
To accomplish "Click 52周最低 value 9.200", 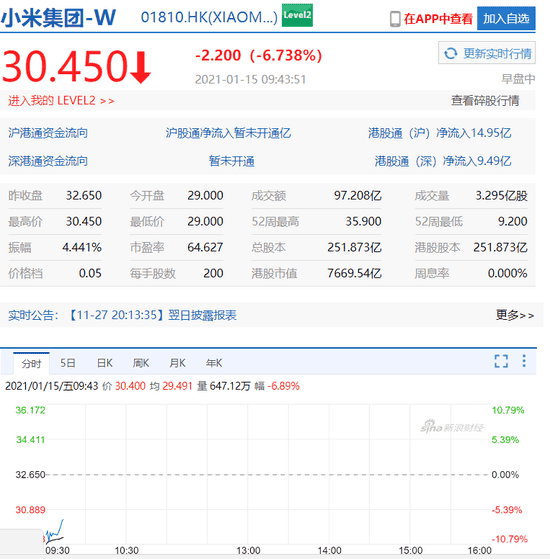I will point(512,221).
